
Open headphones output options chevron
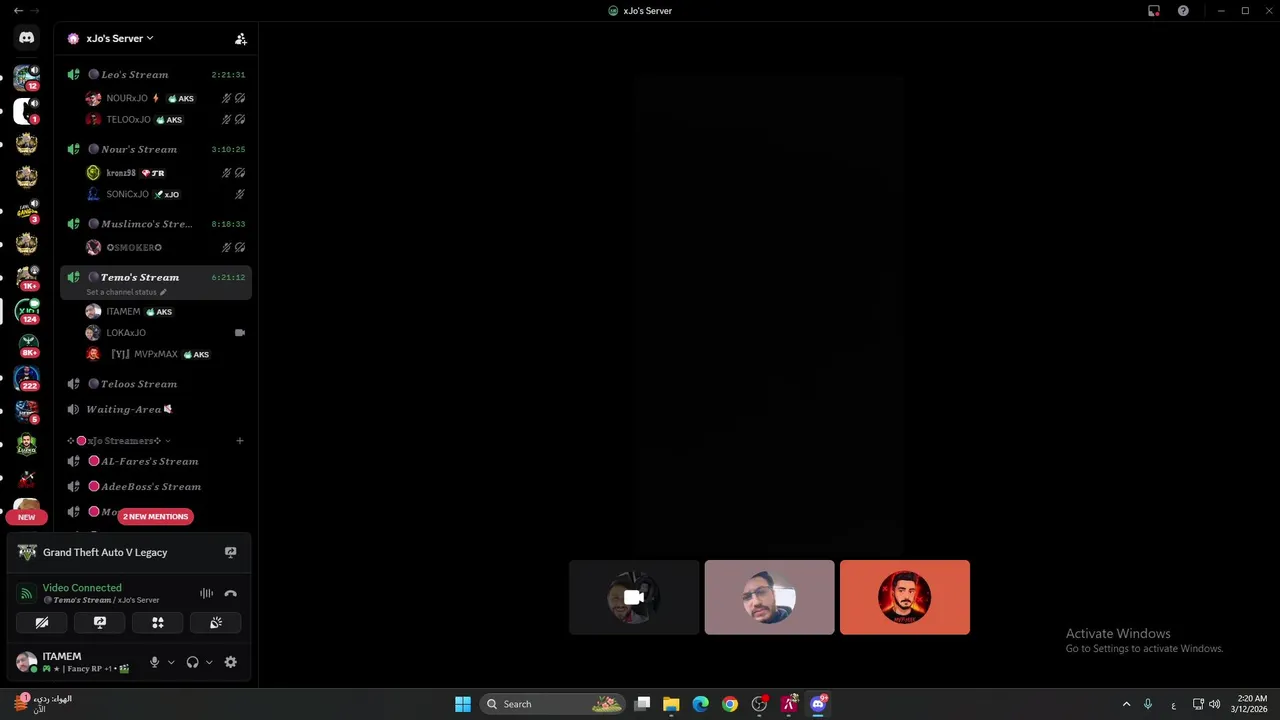(x=209, y=662)
